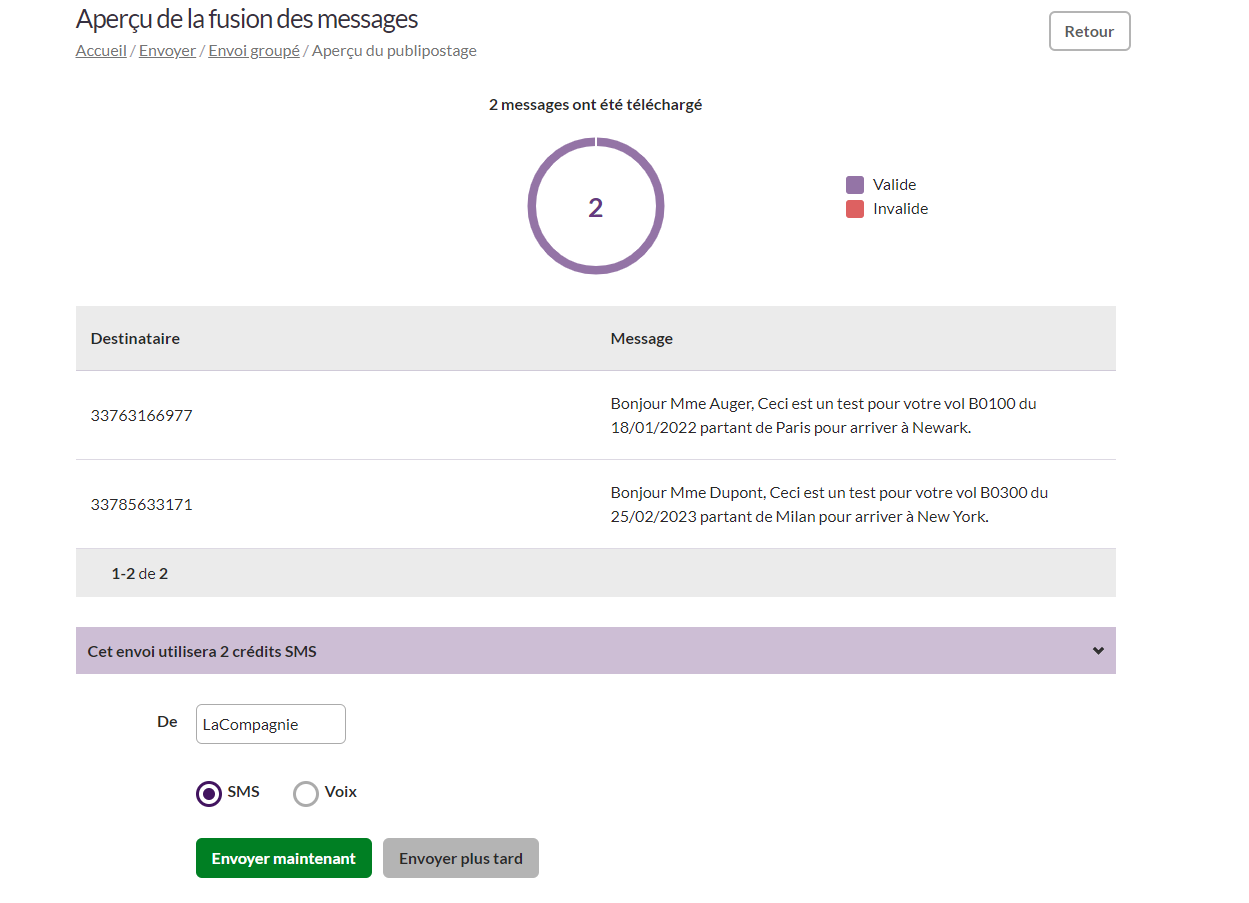Image resolution: width=1249 pixels, height=903 pixels.
Task: Click the purple Valide legend swatch
Action: [x=855, y=185]
